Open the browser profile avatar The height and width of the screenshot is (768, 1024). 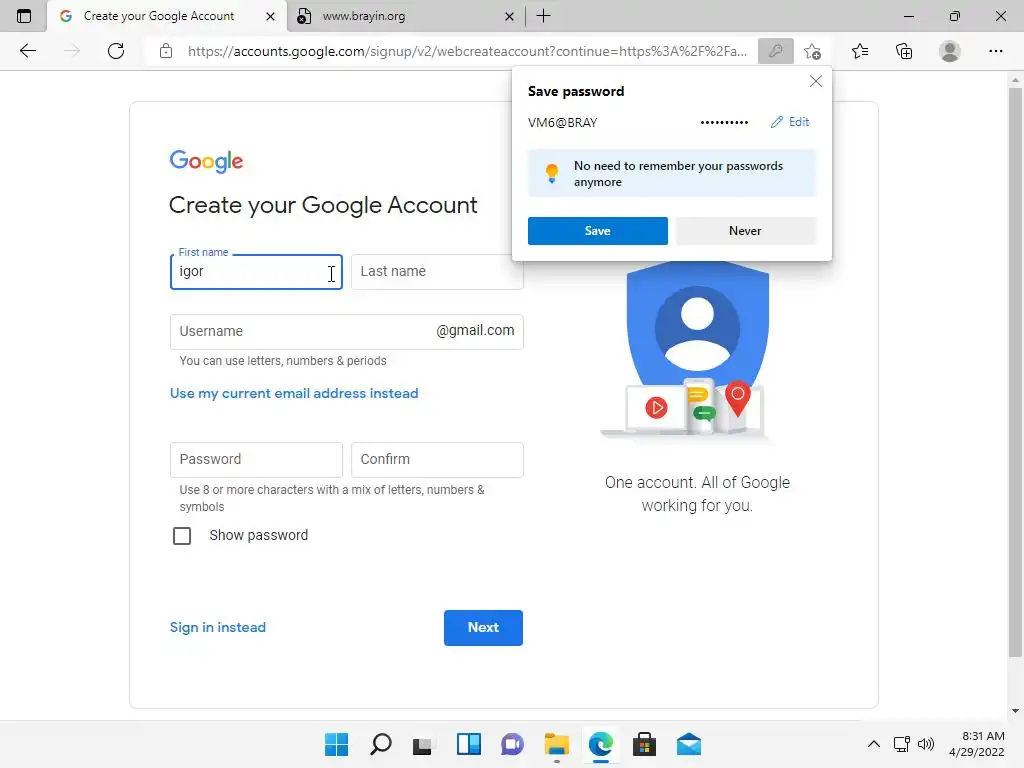point(950,51)
